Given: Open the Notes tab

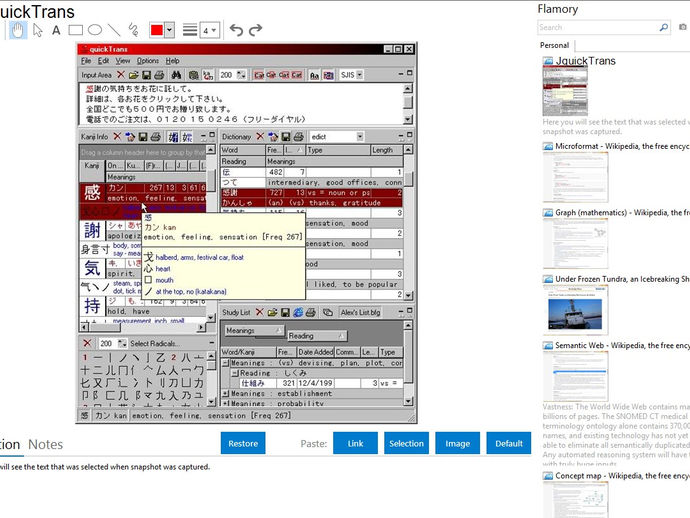Looking at the screenshot, I should 45,445.
